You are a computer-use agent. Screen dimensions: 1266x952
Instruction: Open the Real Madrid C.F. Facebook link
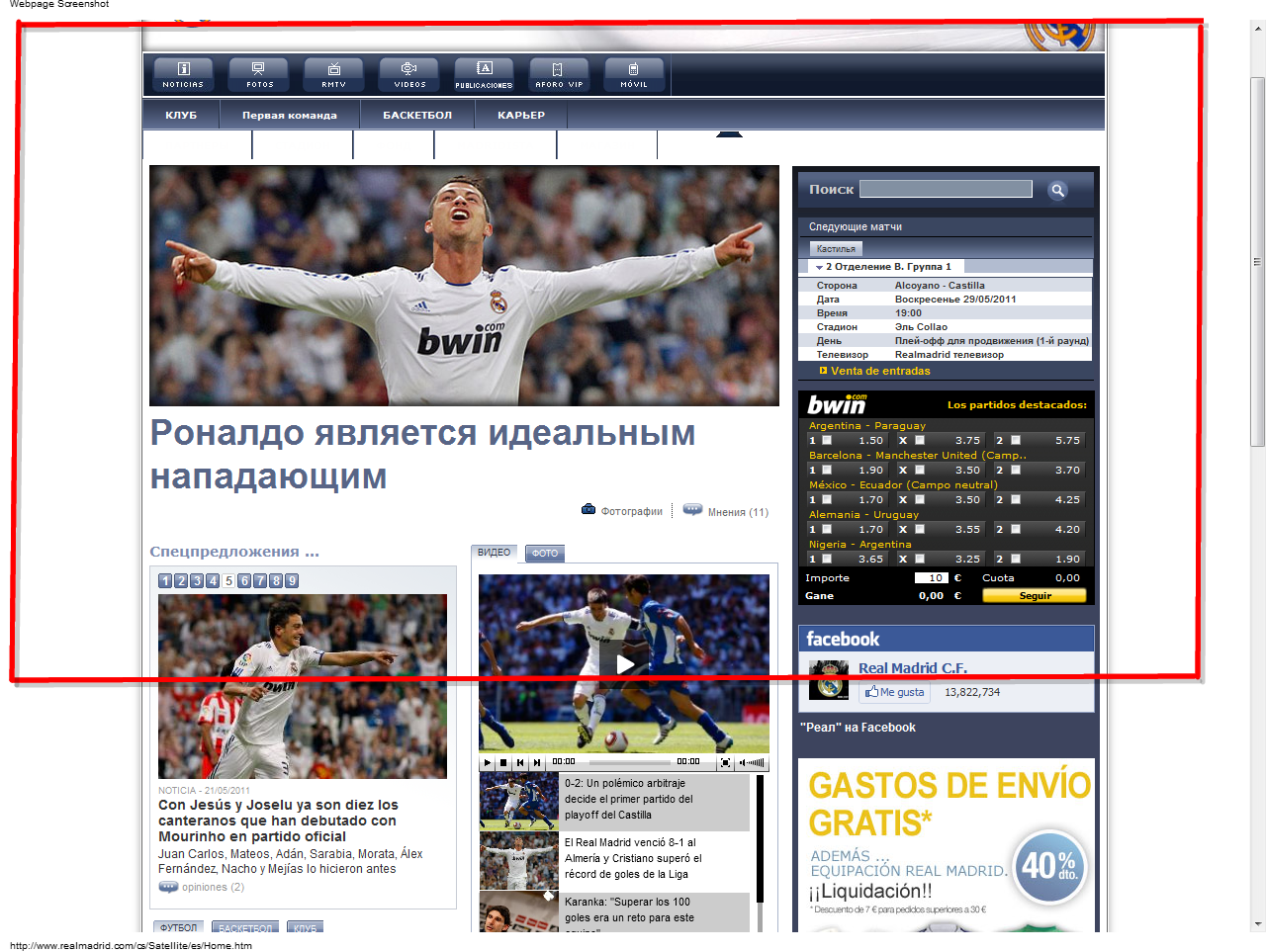click(x=913, y=668)
